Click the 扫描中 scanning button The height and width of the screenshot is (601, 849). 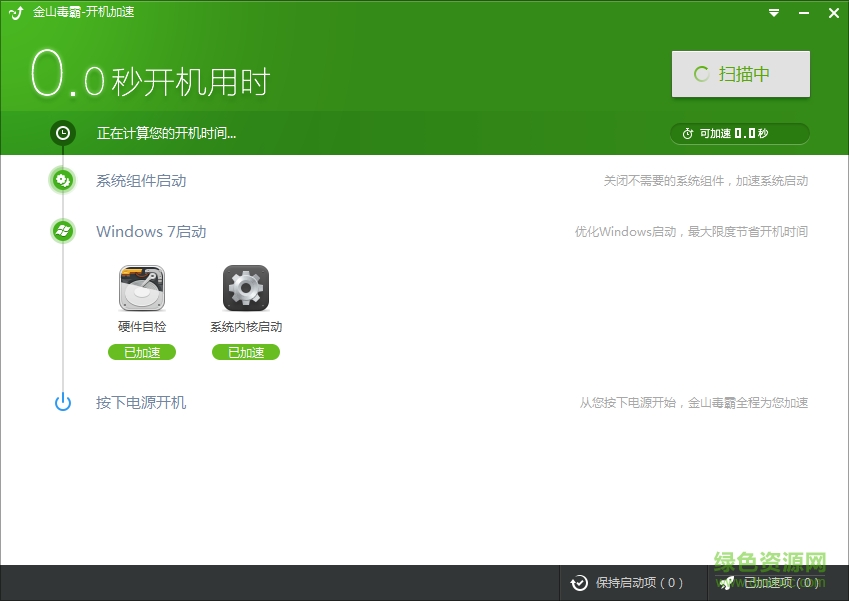[741, 74]
